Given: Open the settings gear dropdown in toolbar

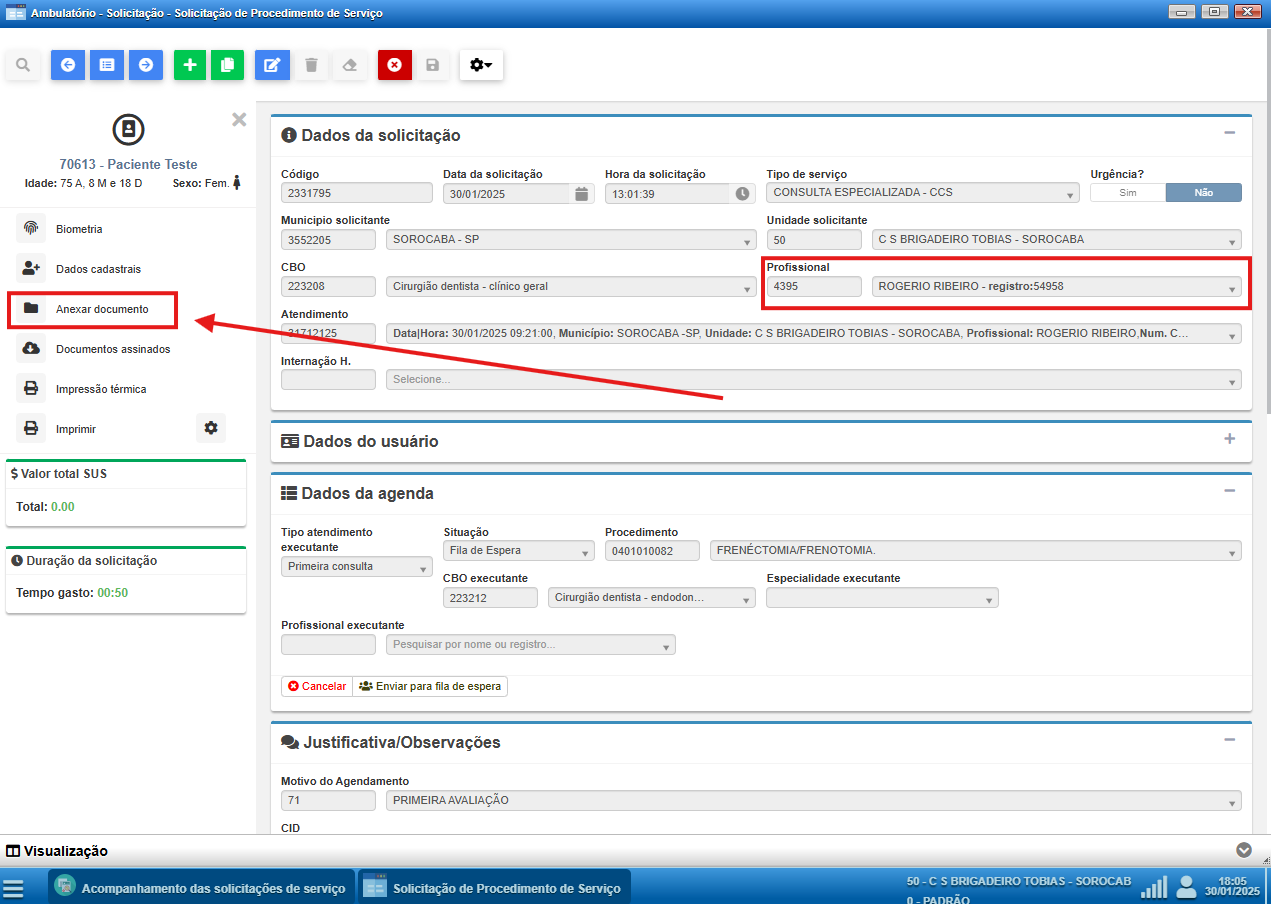Looking at the screenshot, I should (481, 65).
